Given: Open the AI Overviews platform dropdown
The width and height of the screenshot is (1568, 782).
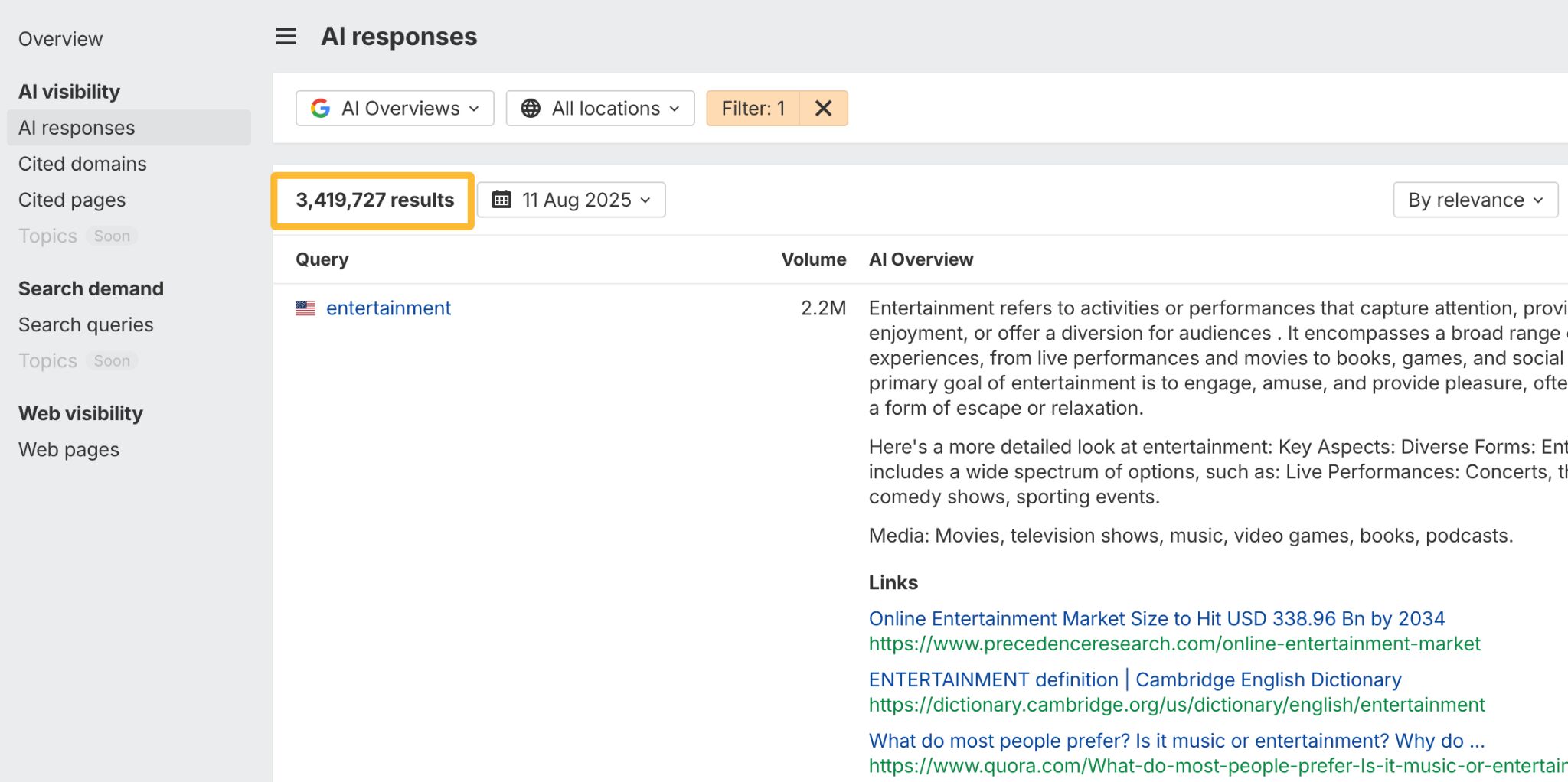Looking at the screenshot, I should 394,108.
